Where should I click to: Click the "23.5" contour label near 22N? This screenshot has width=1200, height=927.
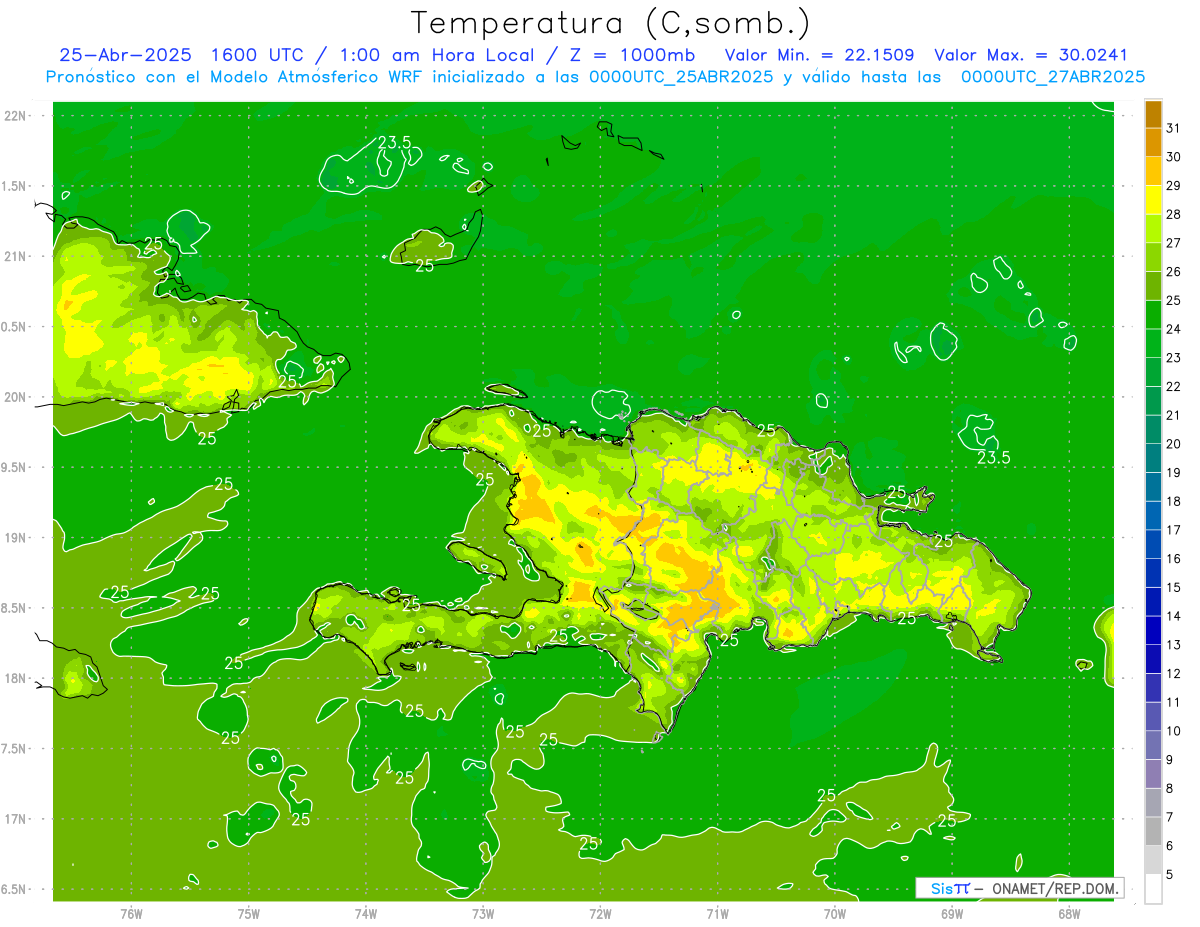coord(394,142)
